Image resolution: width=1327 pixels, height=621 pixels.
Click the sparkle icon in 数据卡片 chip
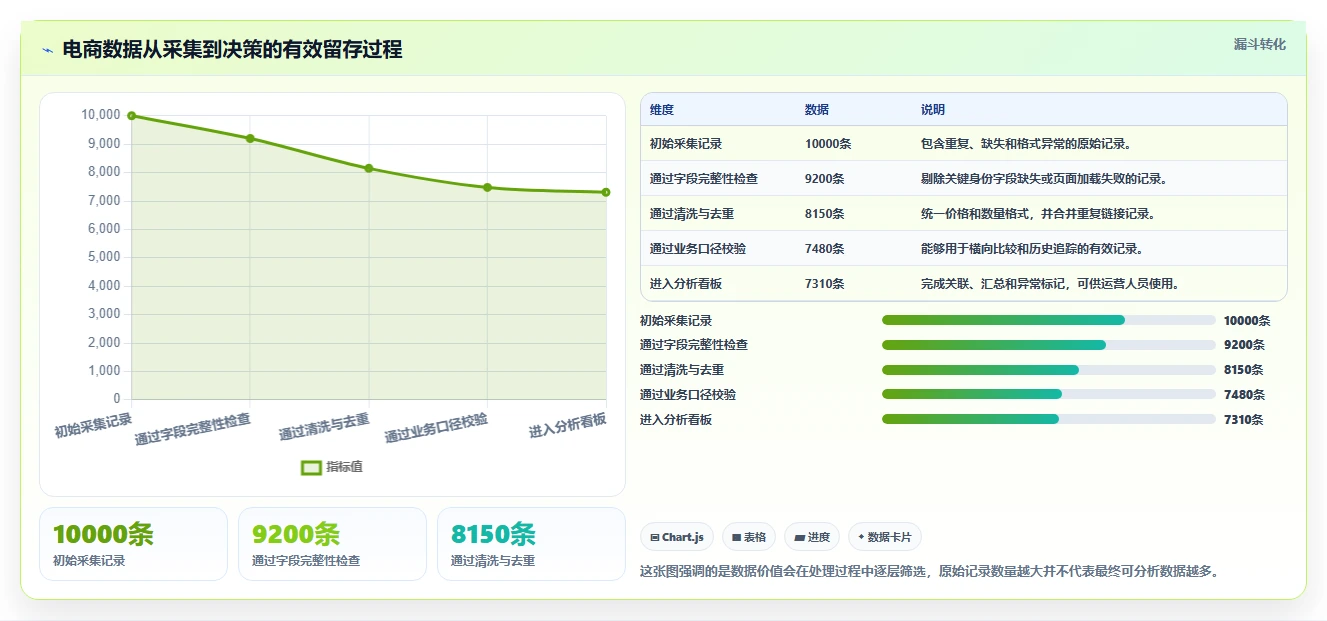861,537
